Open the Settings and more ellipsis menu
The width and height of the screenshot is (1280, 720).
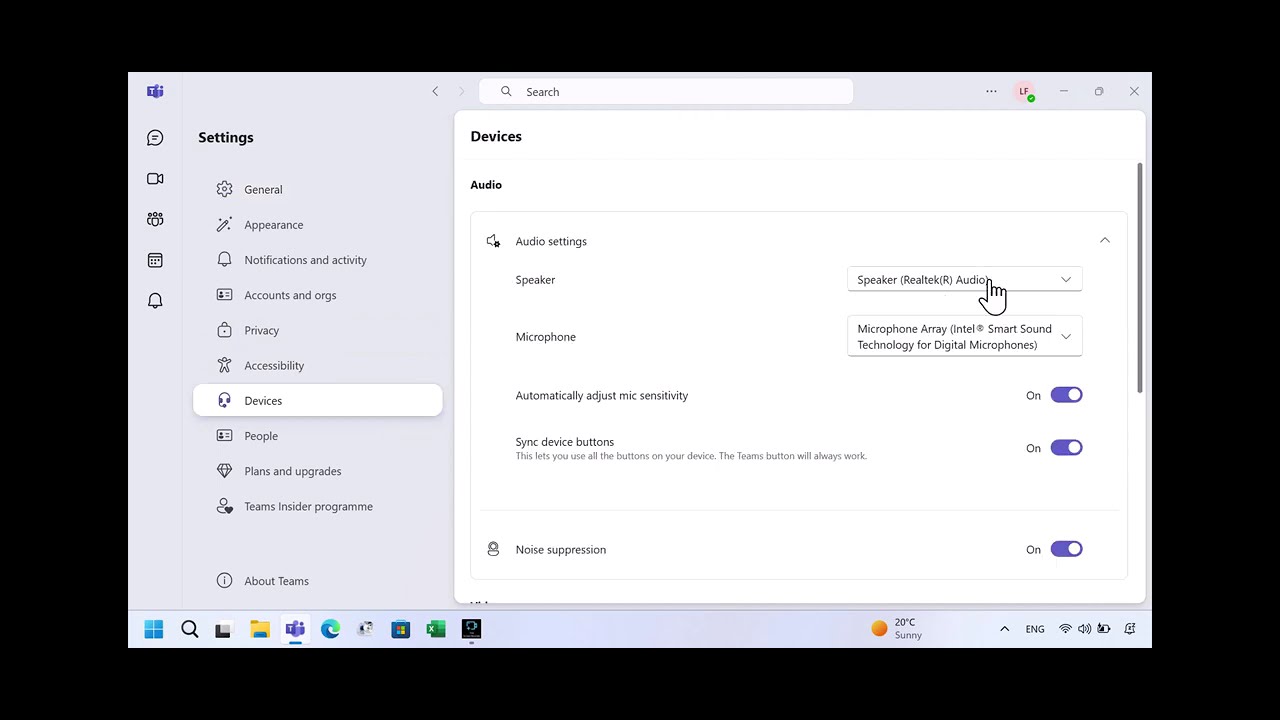tap(991, 91)
